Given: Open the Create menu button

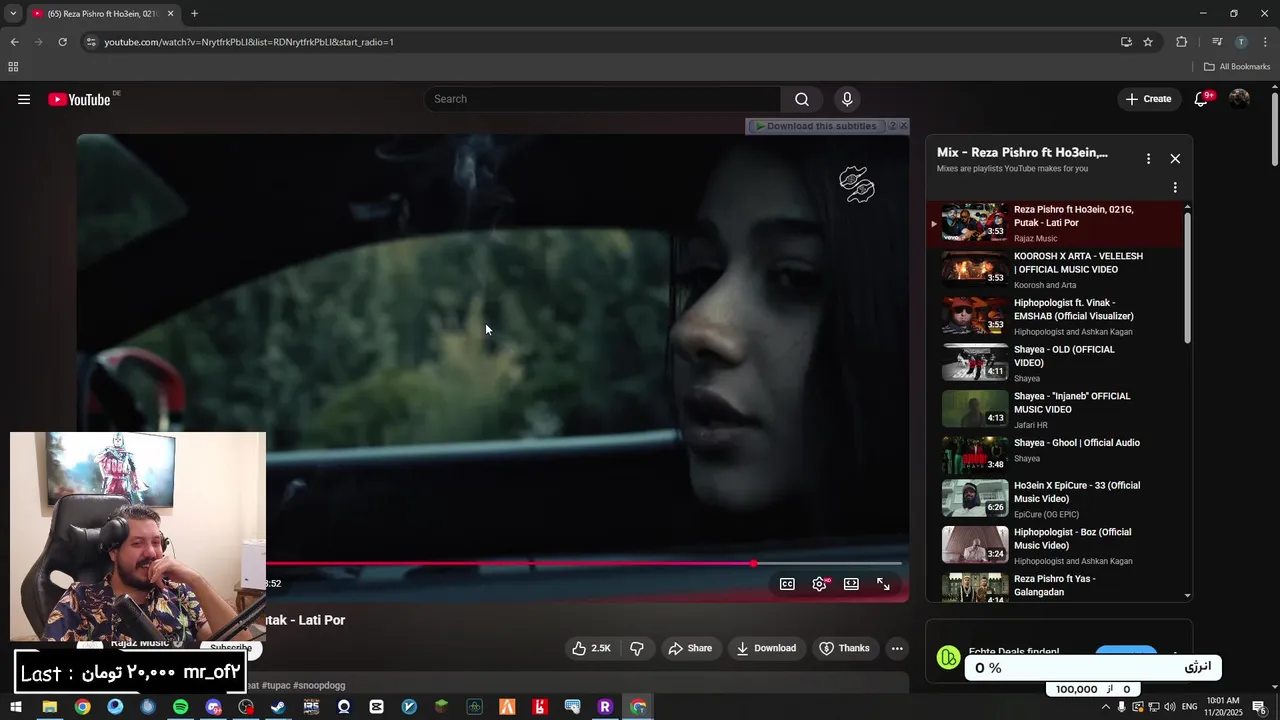Looking at the screenshot, I should point(1148,99).
